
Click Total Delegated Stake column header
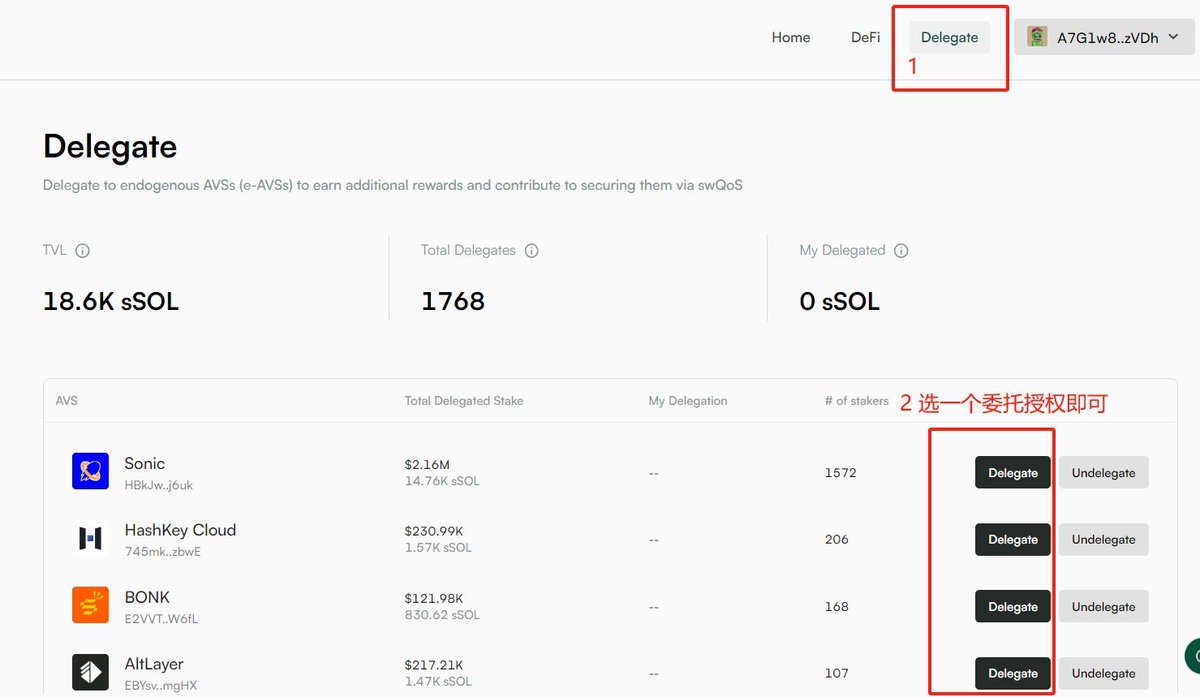click(464, 401)
